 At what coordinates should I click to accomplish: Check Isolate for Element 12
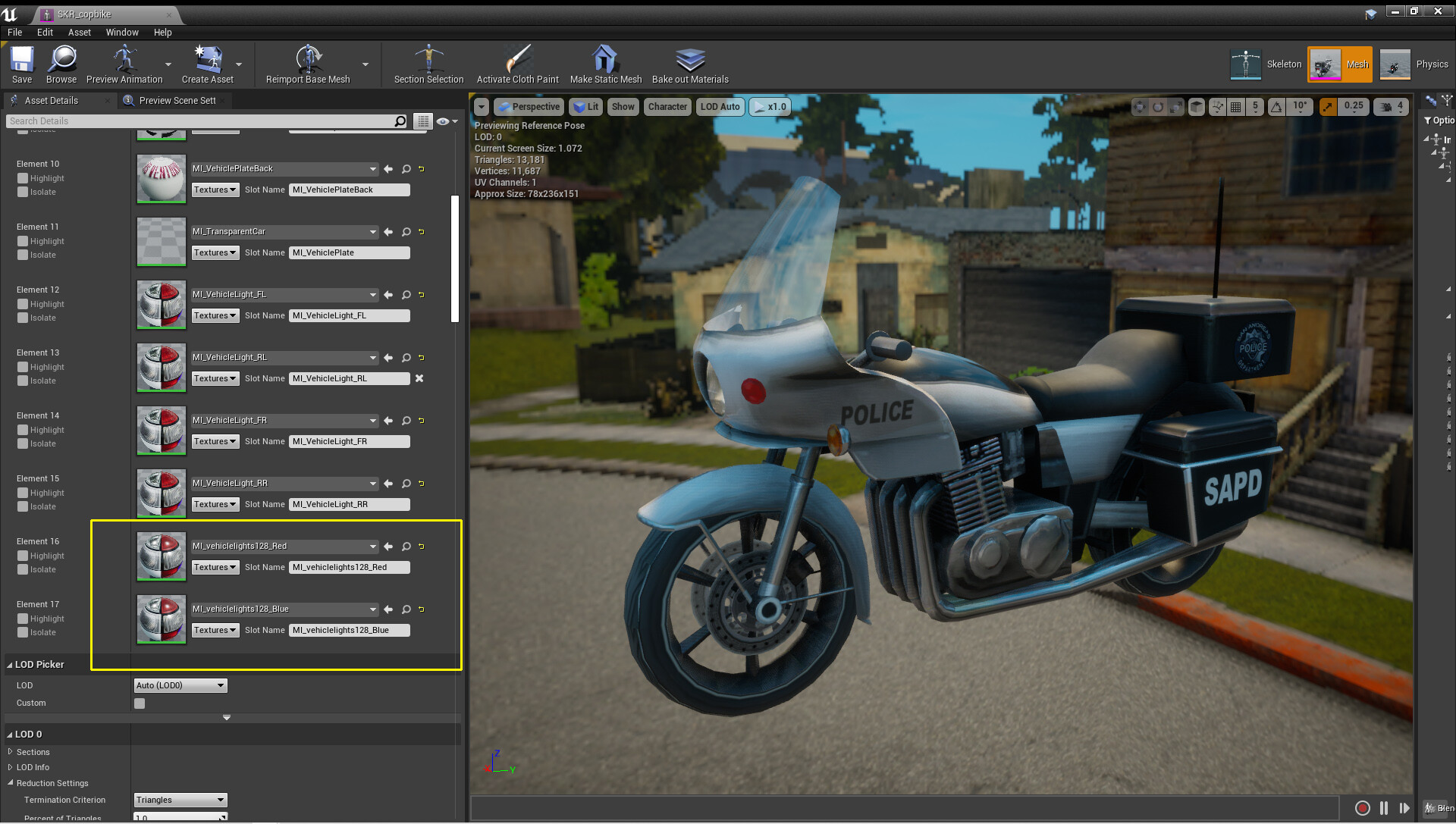pyautogui.click(x=23, y=318)
